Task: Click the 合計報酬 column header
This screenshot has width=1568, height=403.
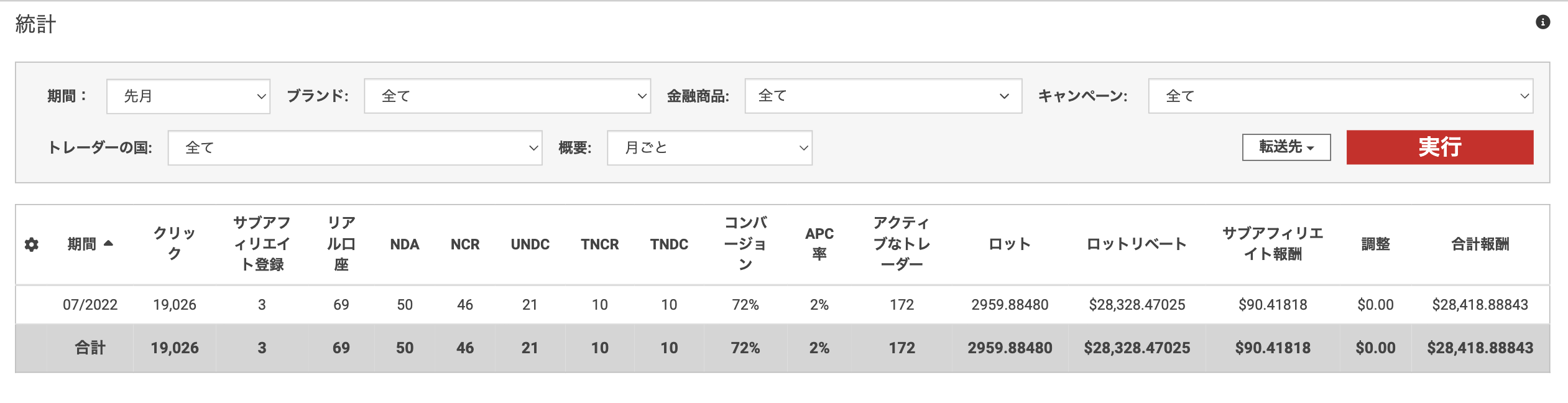Action: point(1479,244)
